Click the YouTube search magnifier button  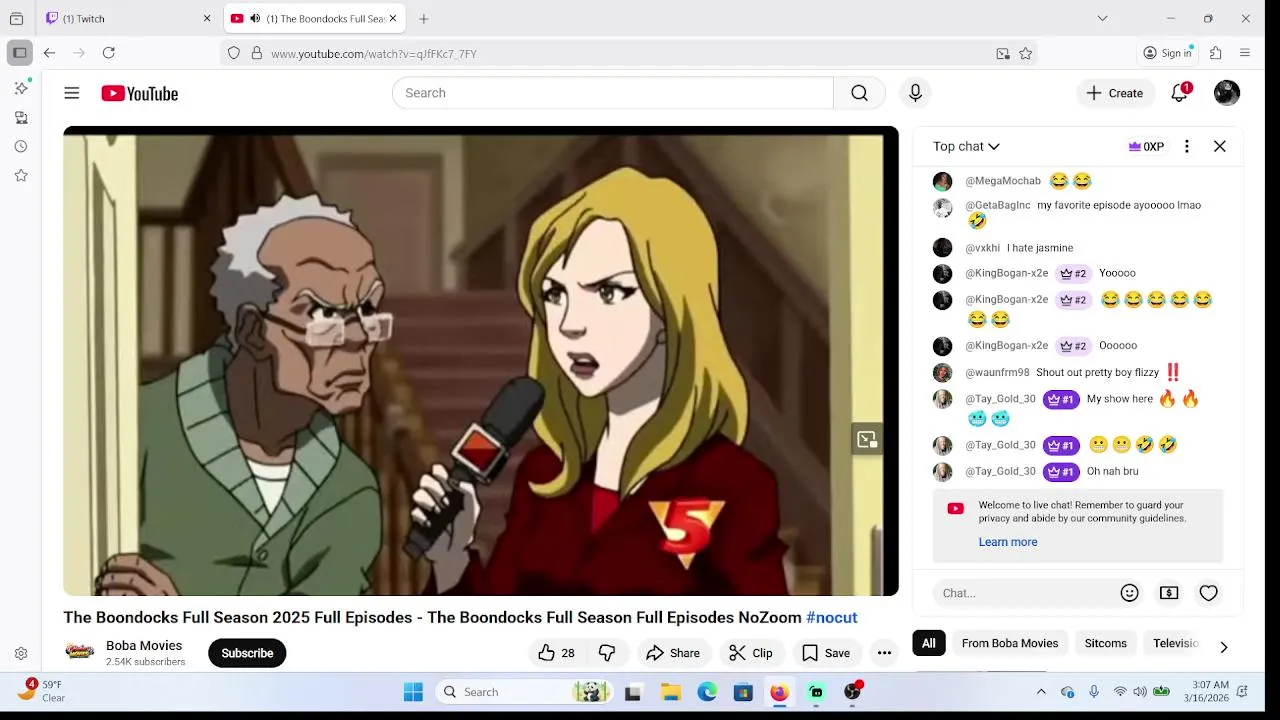pyautogui.click(x=859, y=93)
